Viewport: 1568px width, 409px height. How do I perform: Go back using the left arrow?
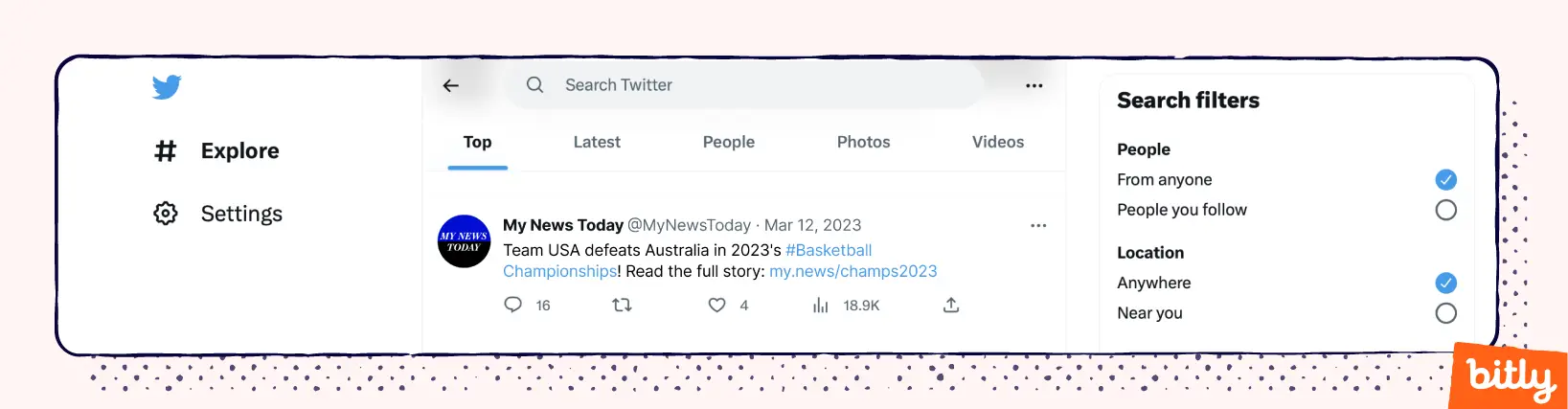click(x=451, y=85)
